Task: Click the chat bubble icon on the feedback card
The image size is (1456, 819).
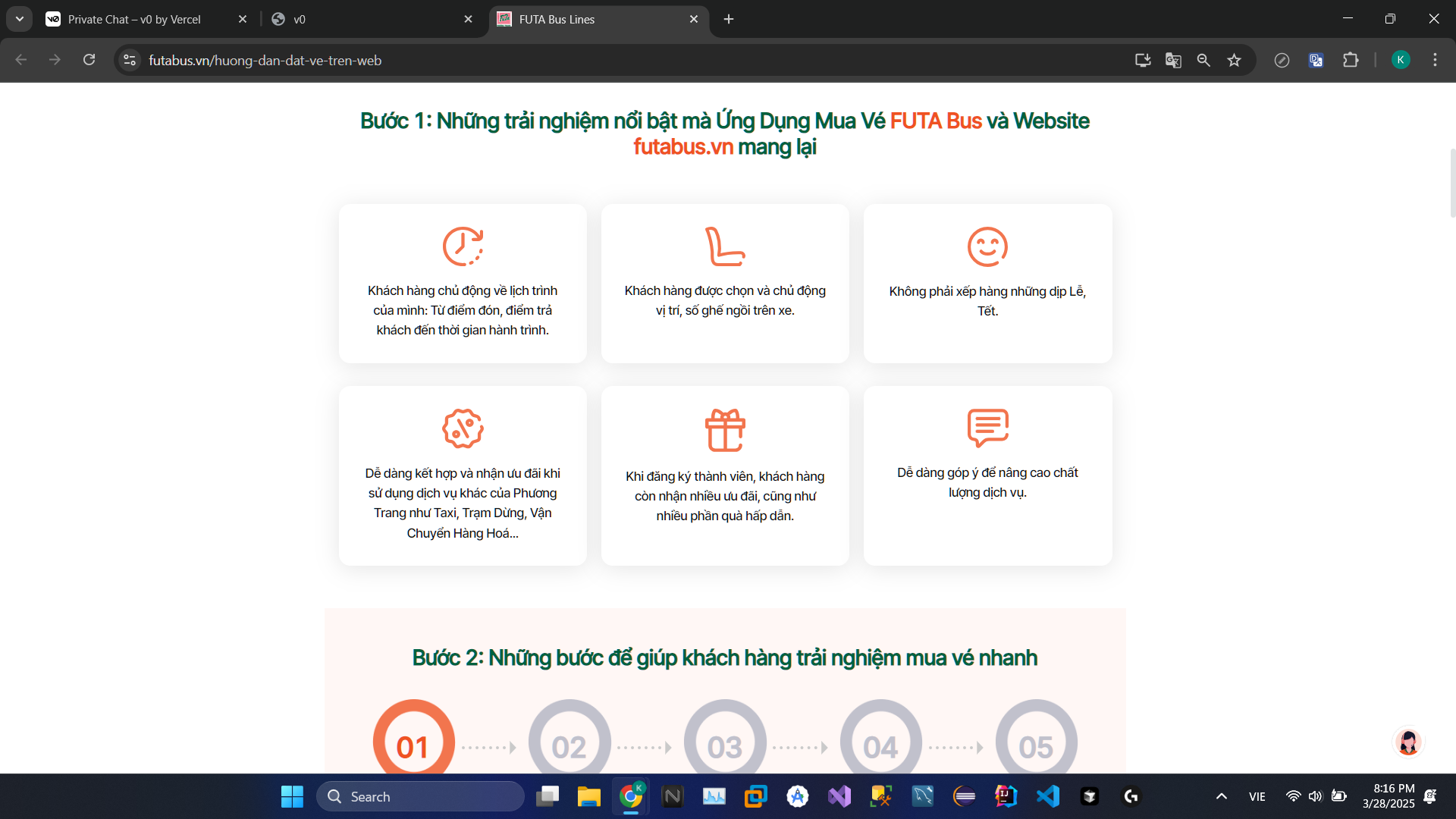Action: (987, 427)
